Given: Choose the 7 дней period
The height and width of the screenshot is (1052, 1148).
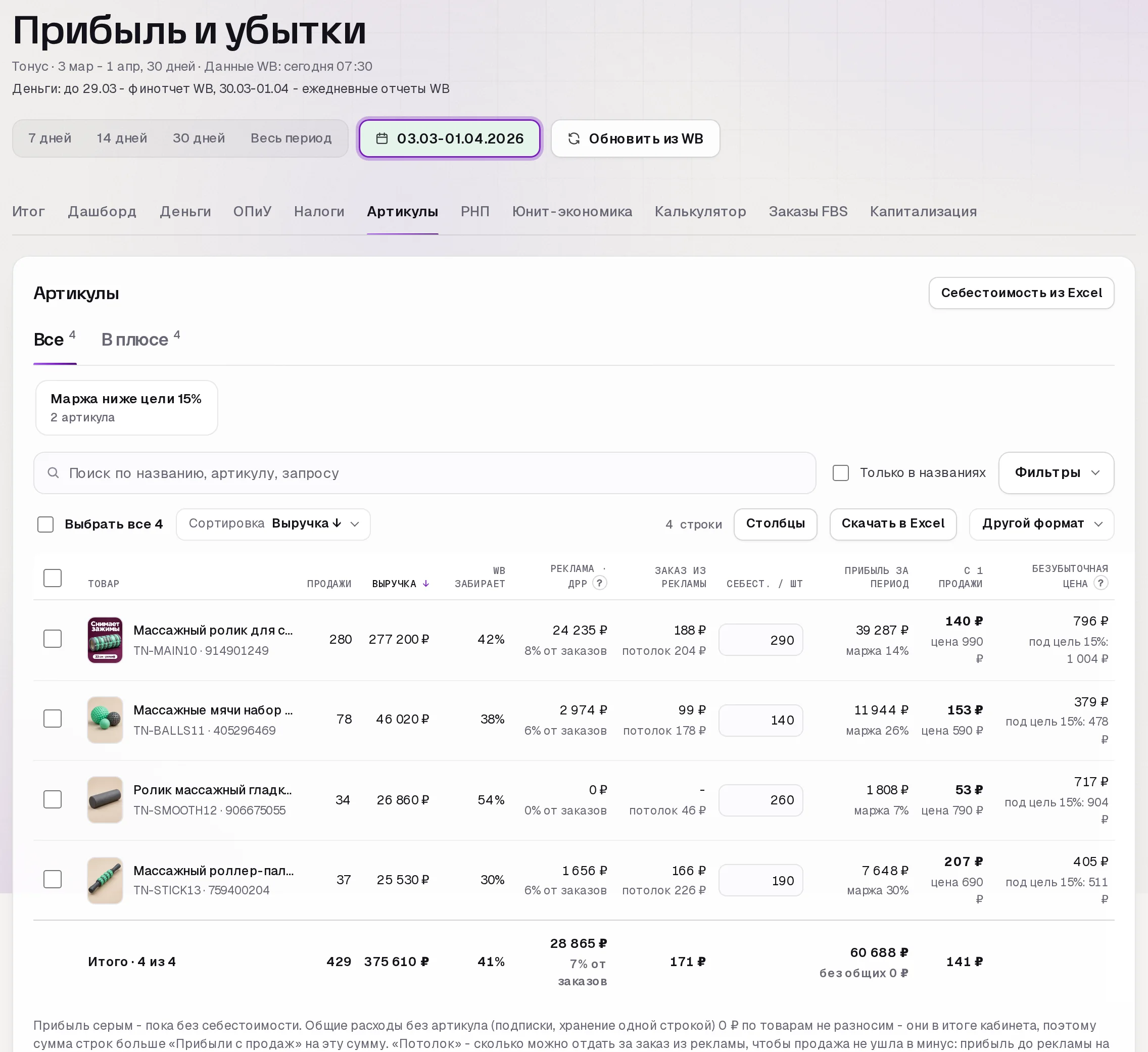Looking at the screenshot, I should click(50, 138).
